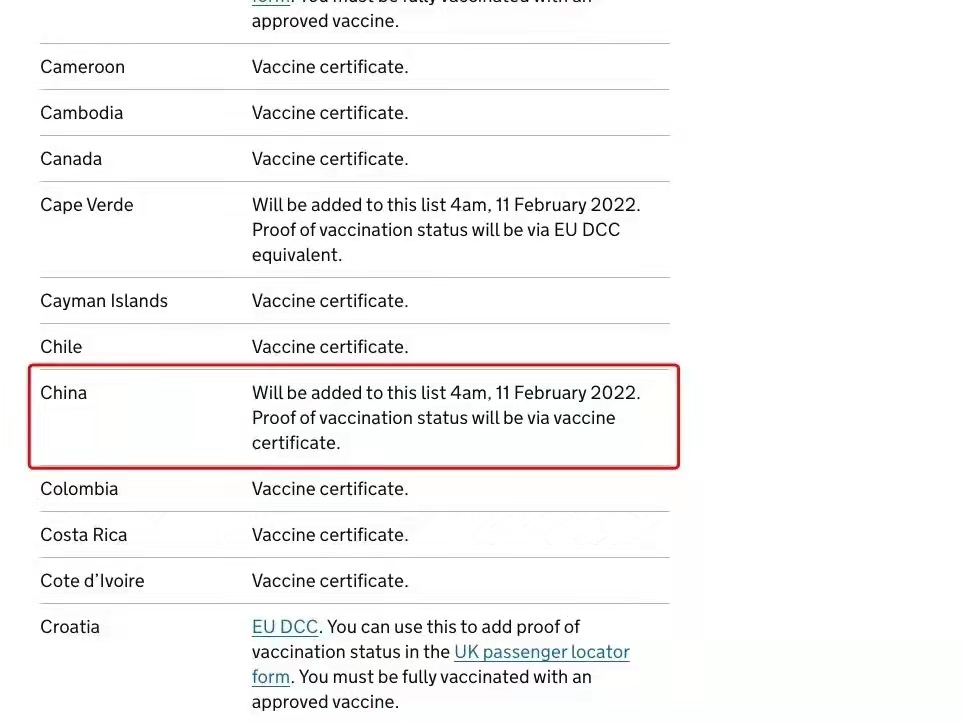The image size is (962, 724).
Task: Click 'Vaccine certificate.' text beside Cote d'Ivoire
Action: coord(330,581)
